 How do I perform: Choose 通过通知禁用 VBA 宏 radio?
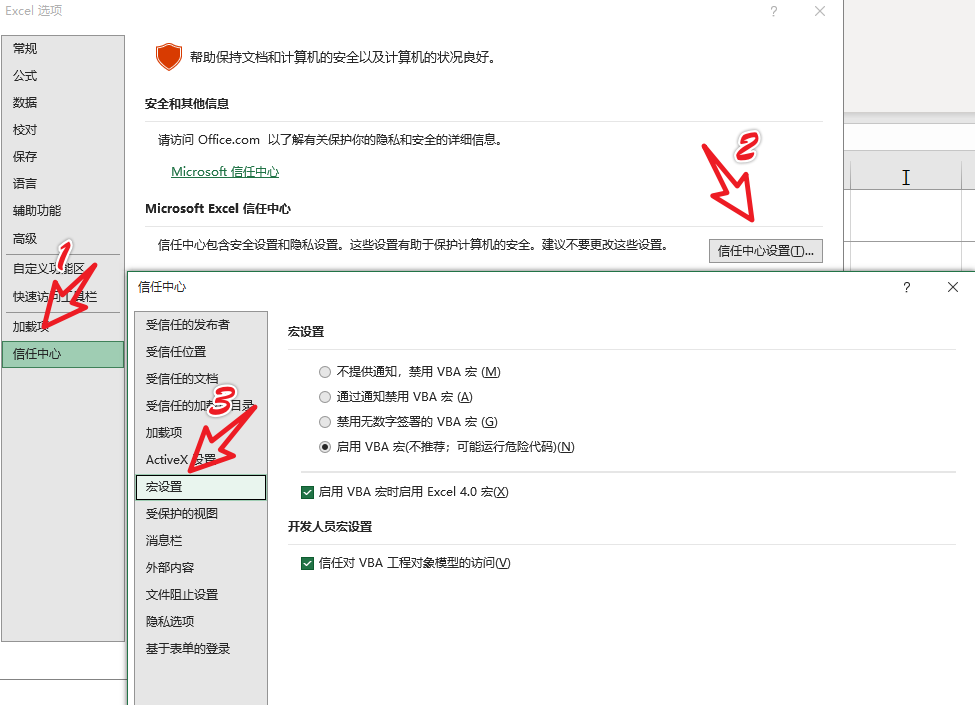pos(325,397)
